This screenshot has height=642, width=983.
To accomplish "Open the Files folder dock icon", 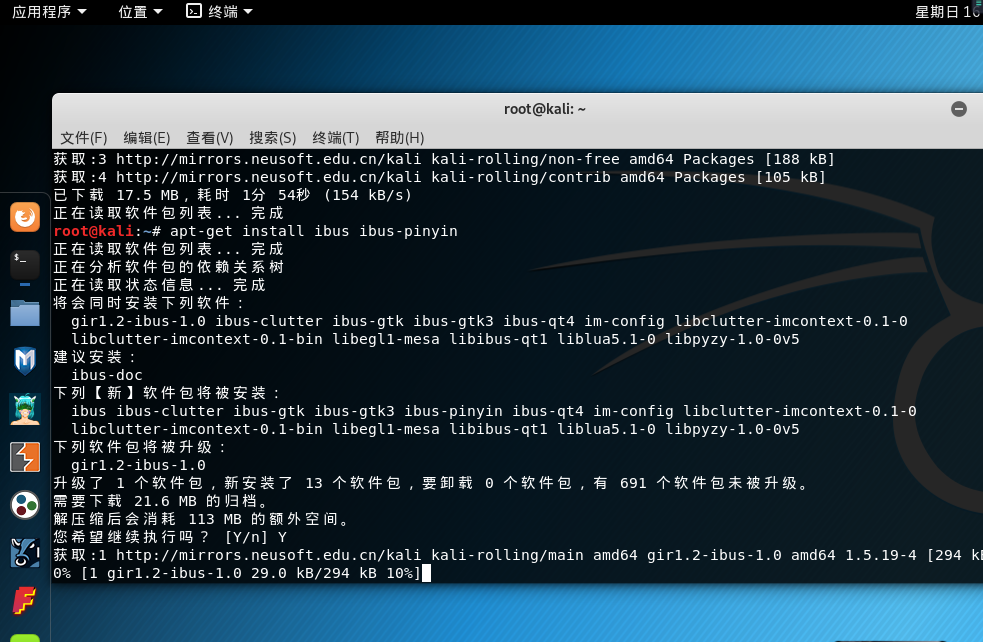I will [x=25, y=313].
